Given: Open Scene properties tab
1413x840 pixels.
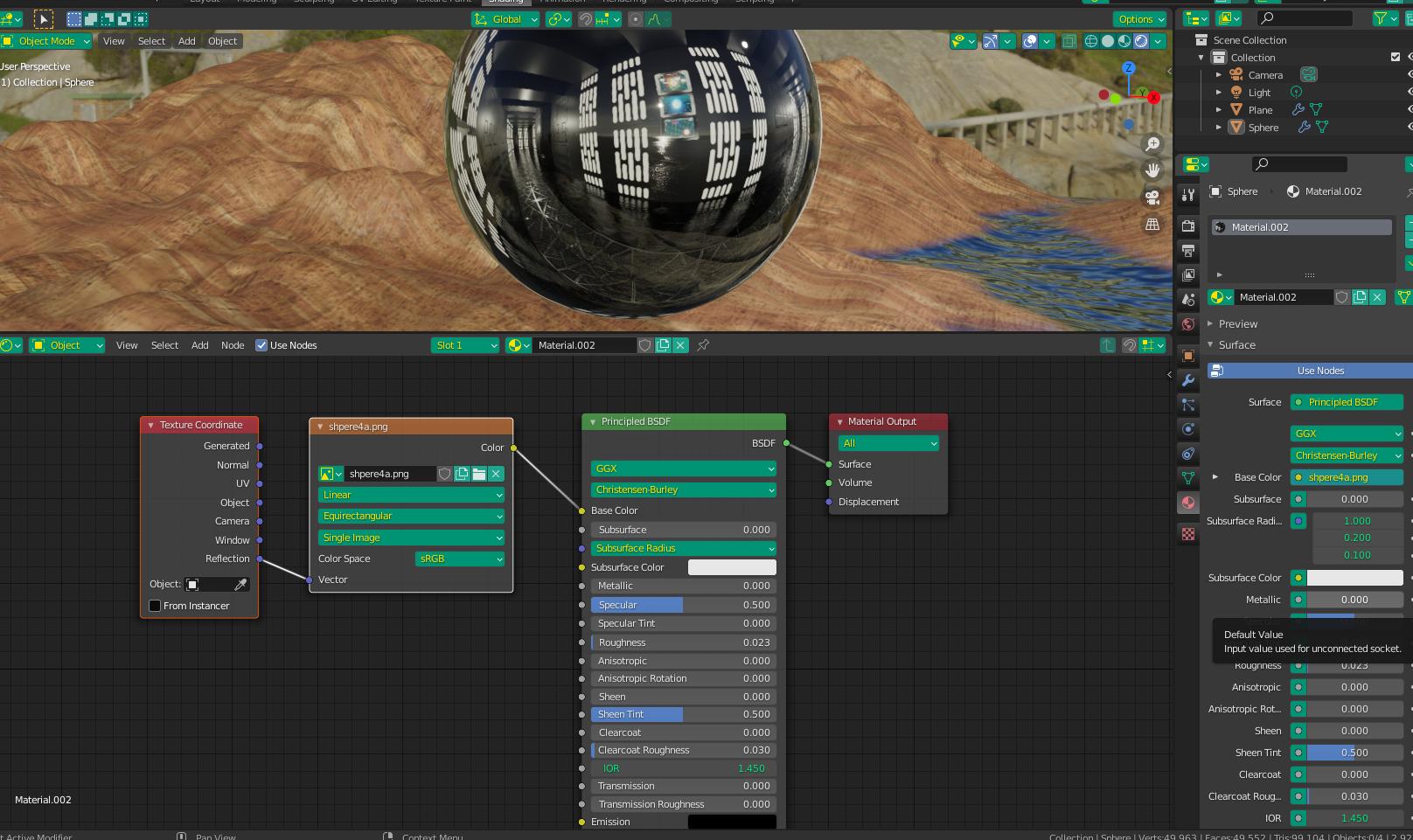Looking at the screenshot, I should coord(1187,300).
